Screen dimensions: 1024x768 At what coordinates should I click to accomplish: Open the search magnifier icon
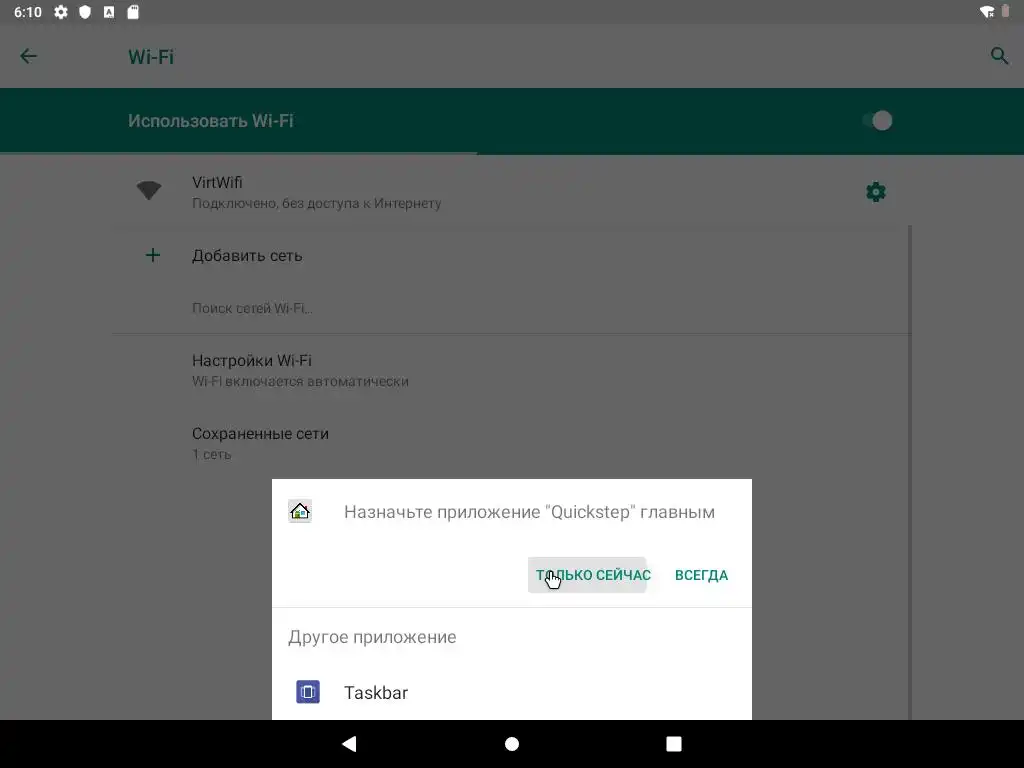(999, 56)
